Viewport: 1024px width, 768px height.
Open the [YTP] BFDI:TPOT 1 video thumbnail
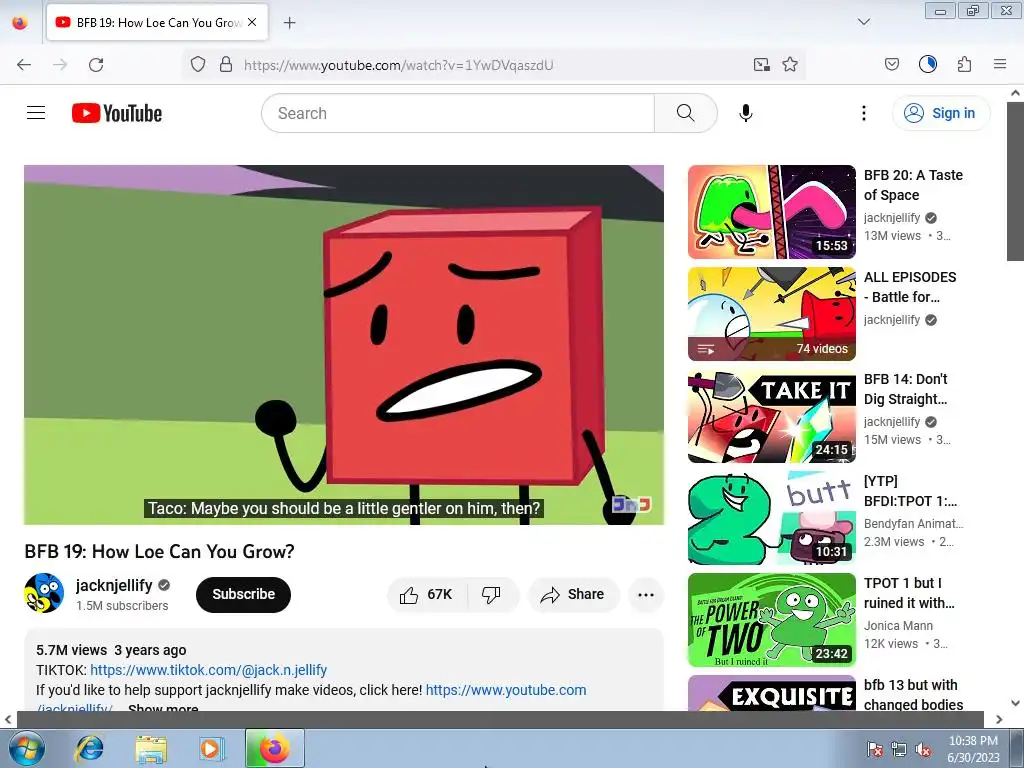pos(772,518)
